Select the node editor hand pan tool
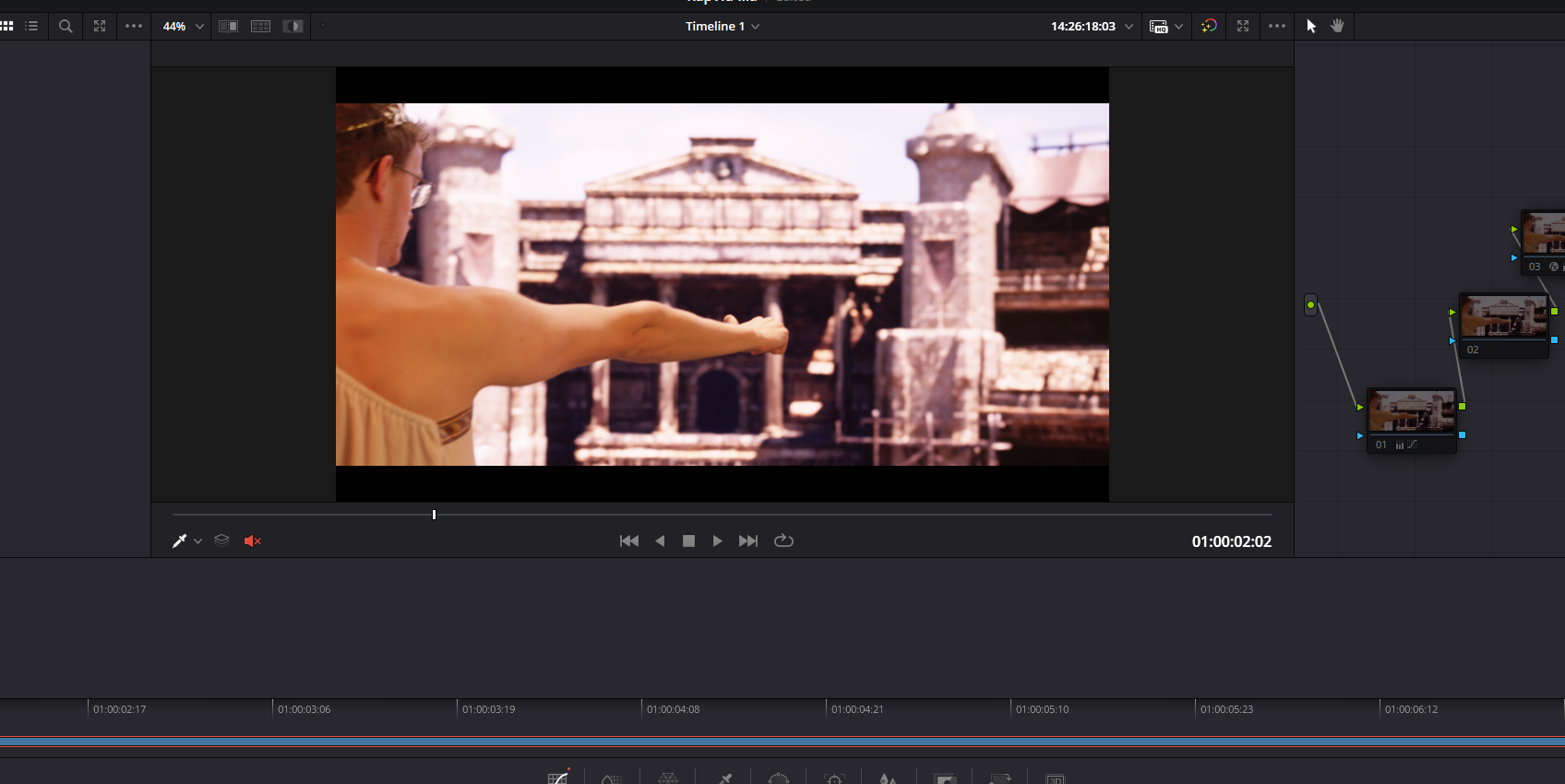Viewport: 1565px width, 784px height. [x=1337, y=26]
